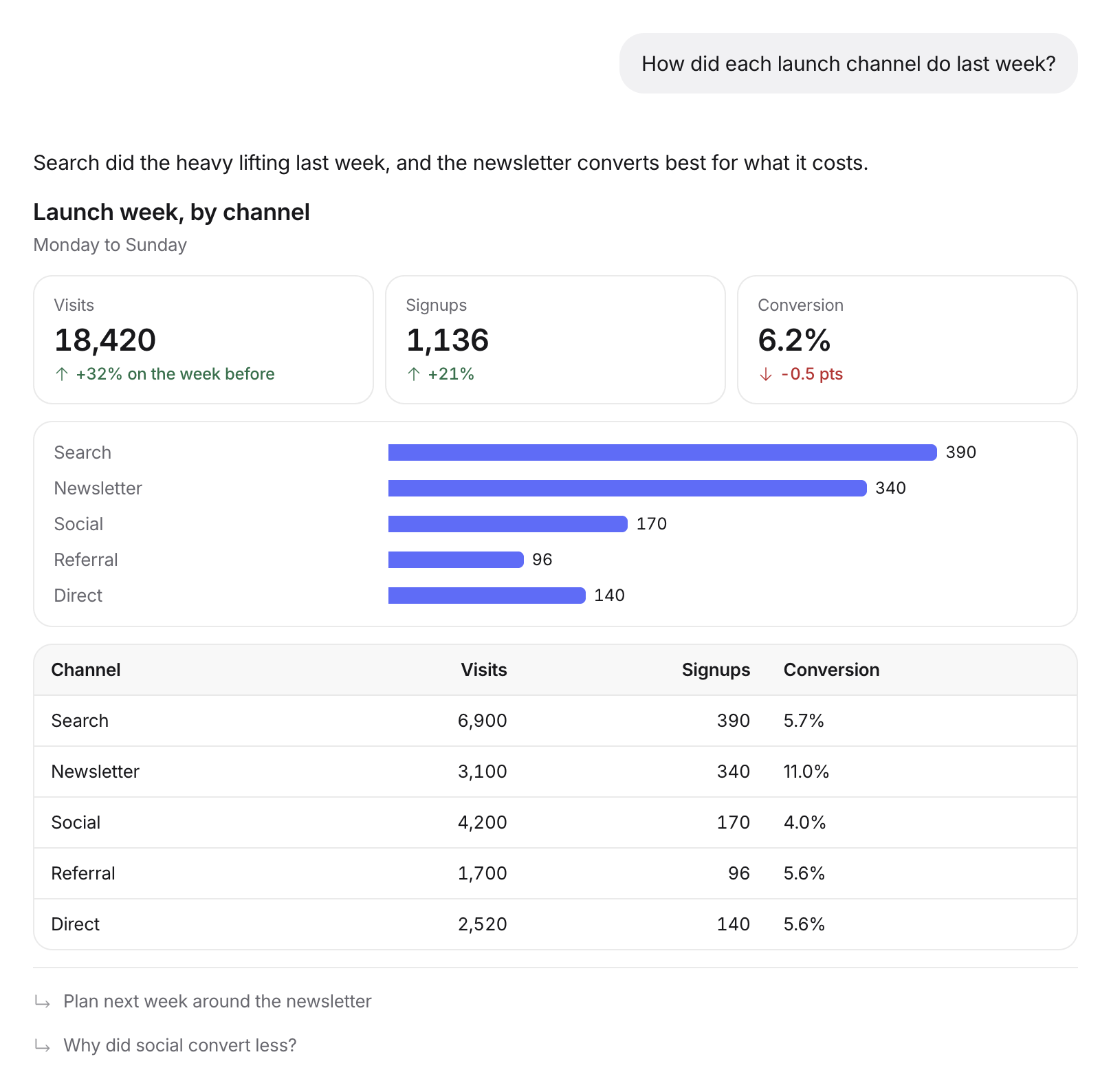The image size is (1111, 1092).
Task: Click the Newsletter row name in the table
Action: pos(96,772)
